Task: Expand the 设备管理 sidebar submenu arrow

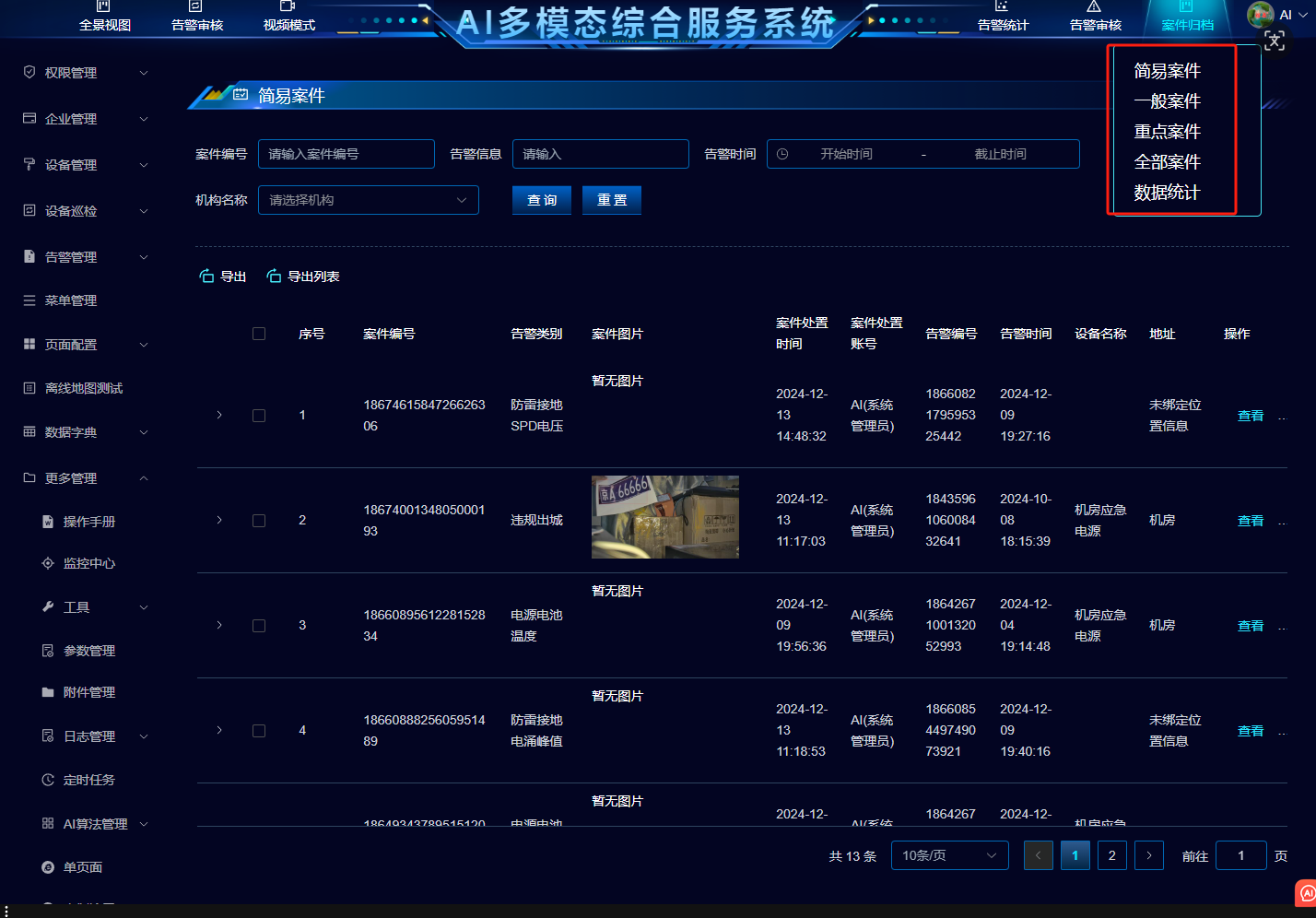Action: point(144,165)
